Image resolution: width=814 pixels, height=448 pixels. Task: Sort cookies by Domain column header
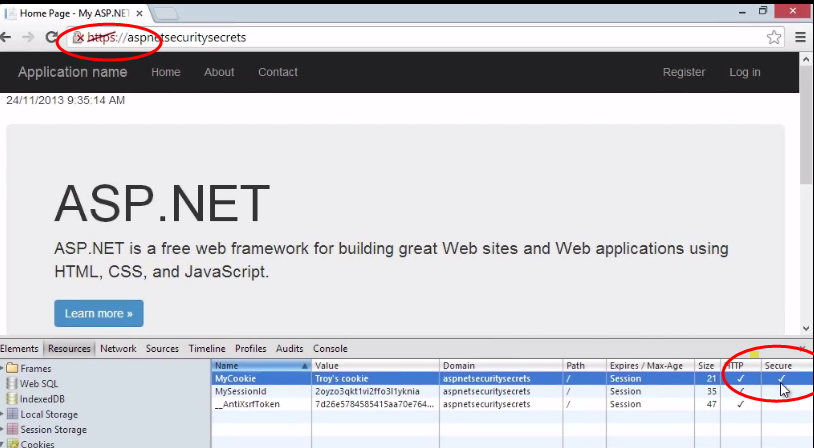(x=501, y=365)
